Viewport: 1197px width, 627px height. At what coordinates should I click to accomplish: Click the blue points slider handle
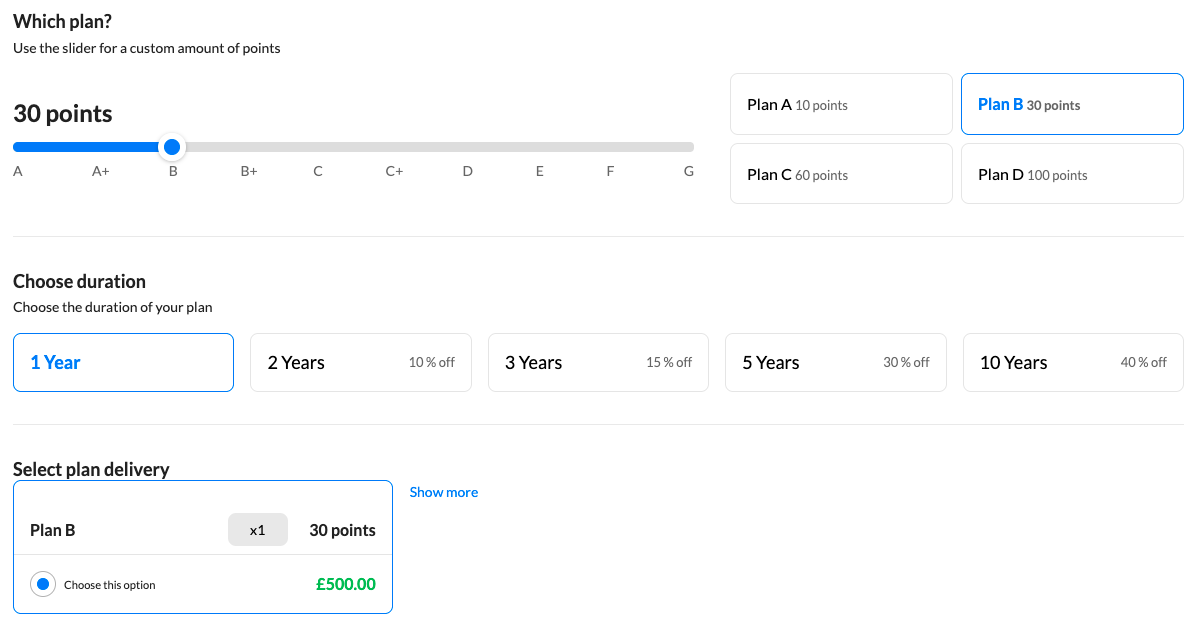(x=172, y=147)
